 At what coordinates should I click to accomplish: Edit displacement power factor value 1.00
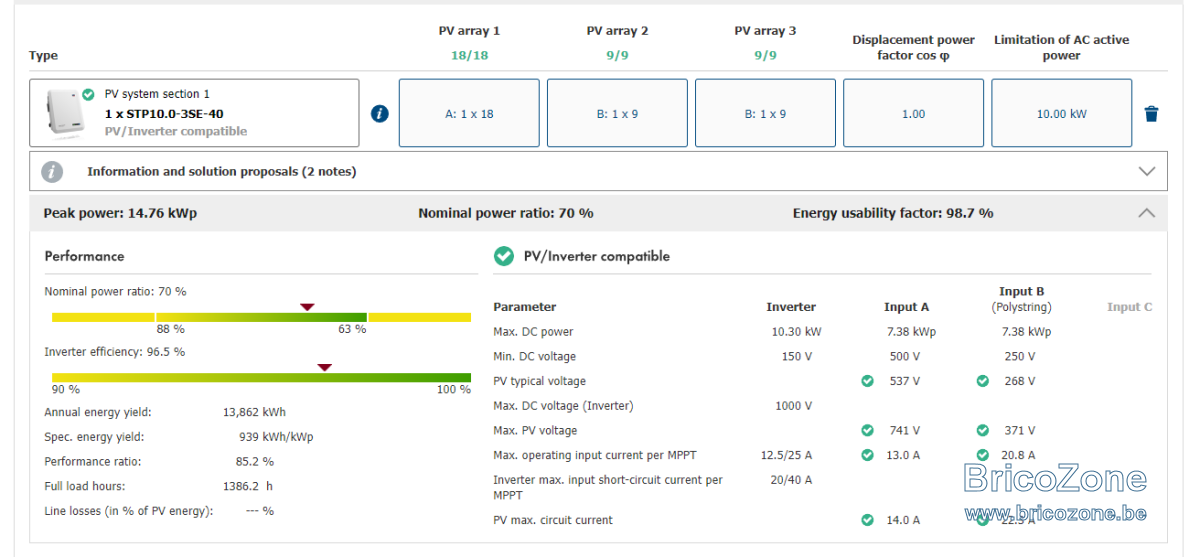913,114
